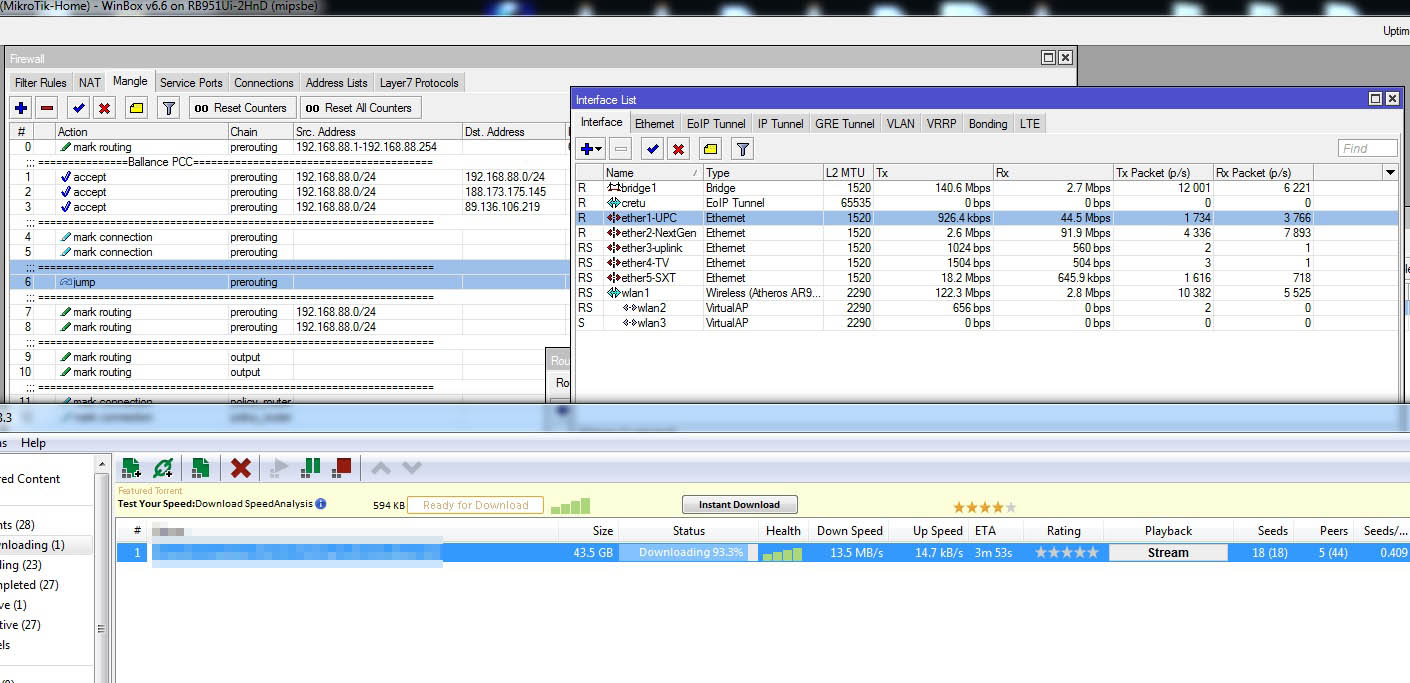Viewport: 1410px width, 683px height.
Task: Click Instant Download button
Action: click(740, 504)
